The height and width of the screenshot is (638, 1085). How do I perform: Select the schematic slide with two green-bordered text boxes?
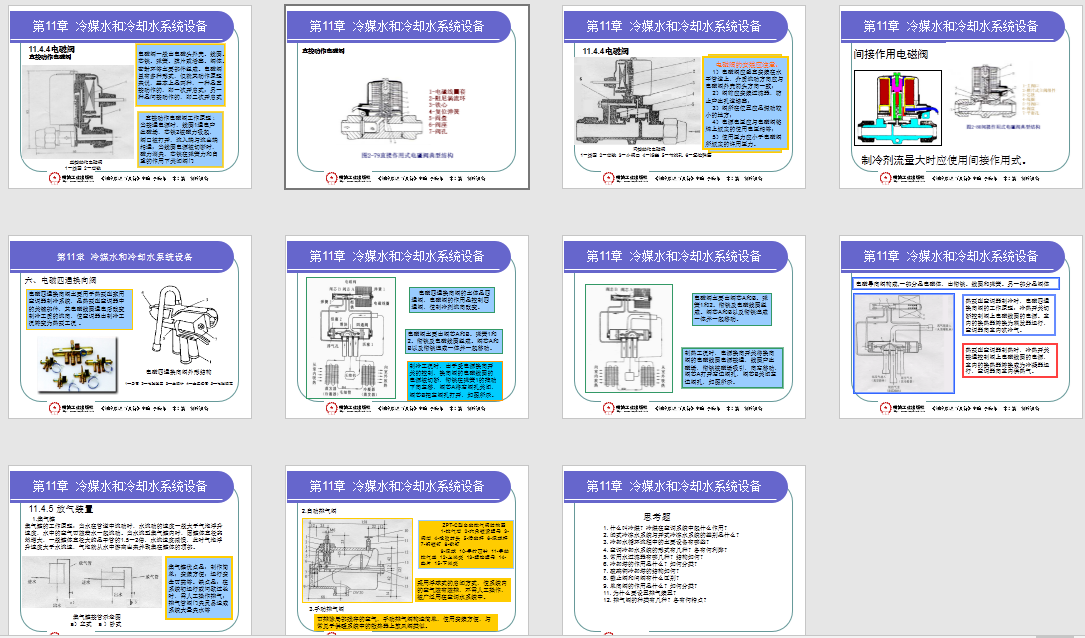[684, 327]
